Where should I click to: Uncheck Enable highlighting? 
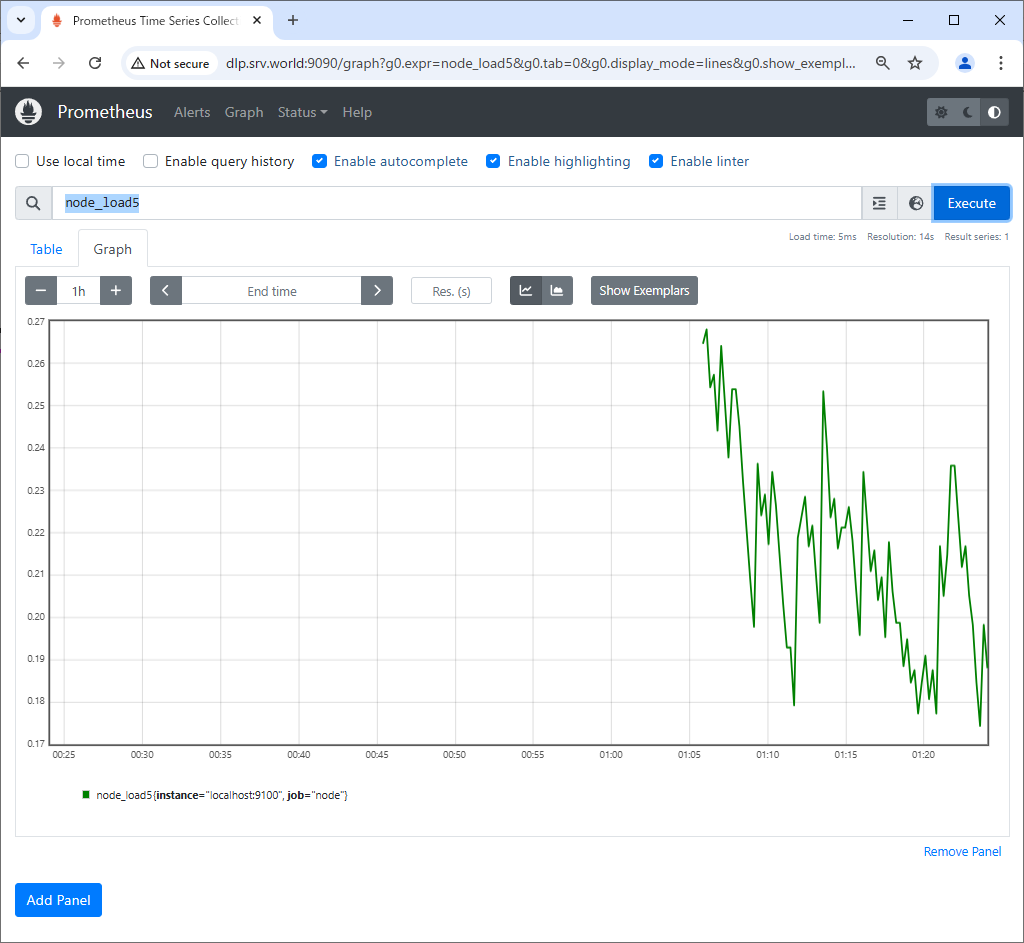(493, 161)
